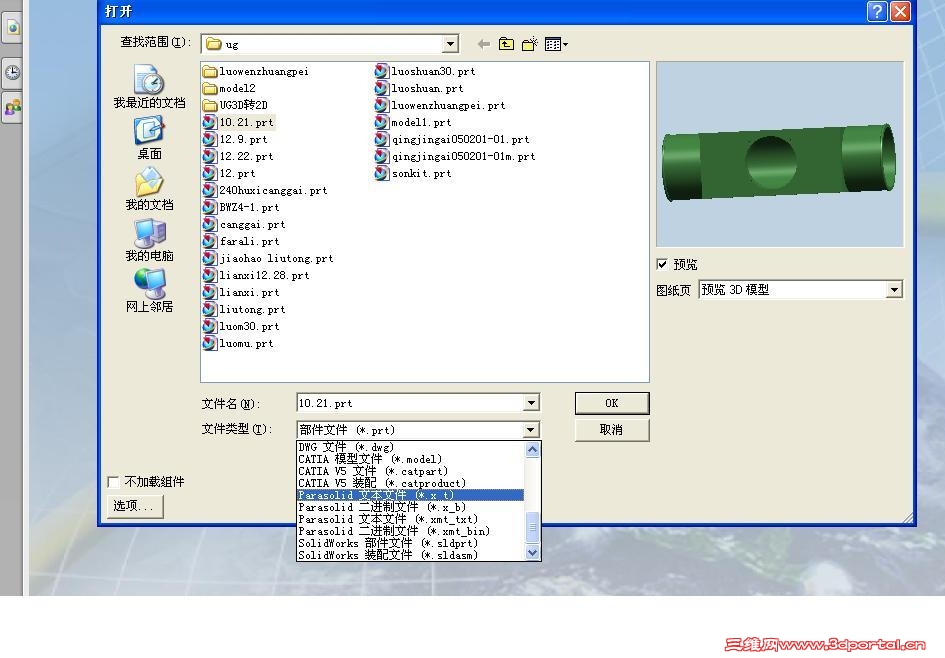The image size is (945, 658).
Task: Open the luowenzhuangpei folder
Action: pyautogui.click(x=256, y=71)
